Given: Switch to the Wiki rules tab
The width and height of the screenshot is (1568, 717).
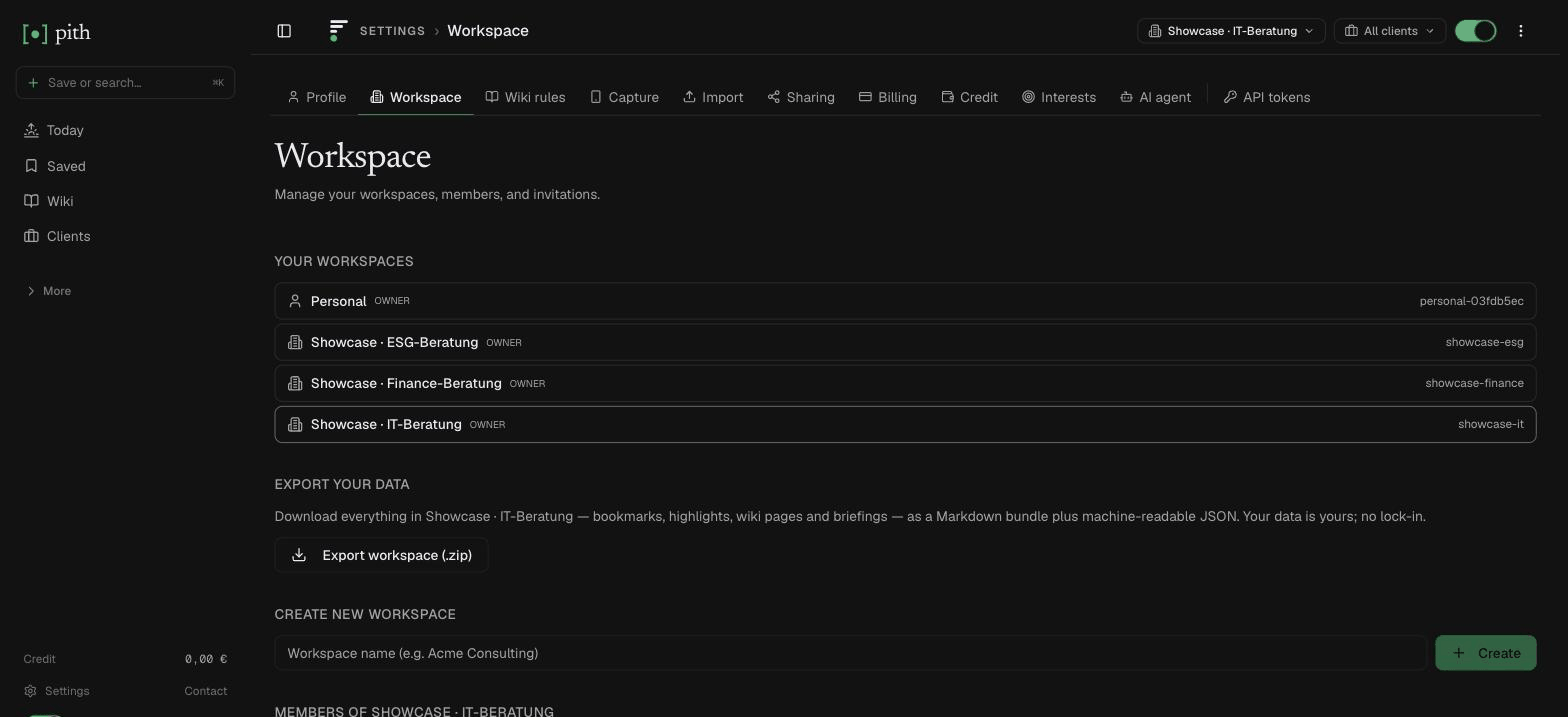Looking at the screenshot, I should click(x=525, y=97).
